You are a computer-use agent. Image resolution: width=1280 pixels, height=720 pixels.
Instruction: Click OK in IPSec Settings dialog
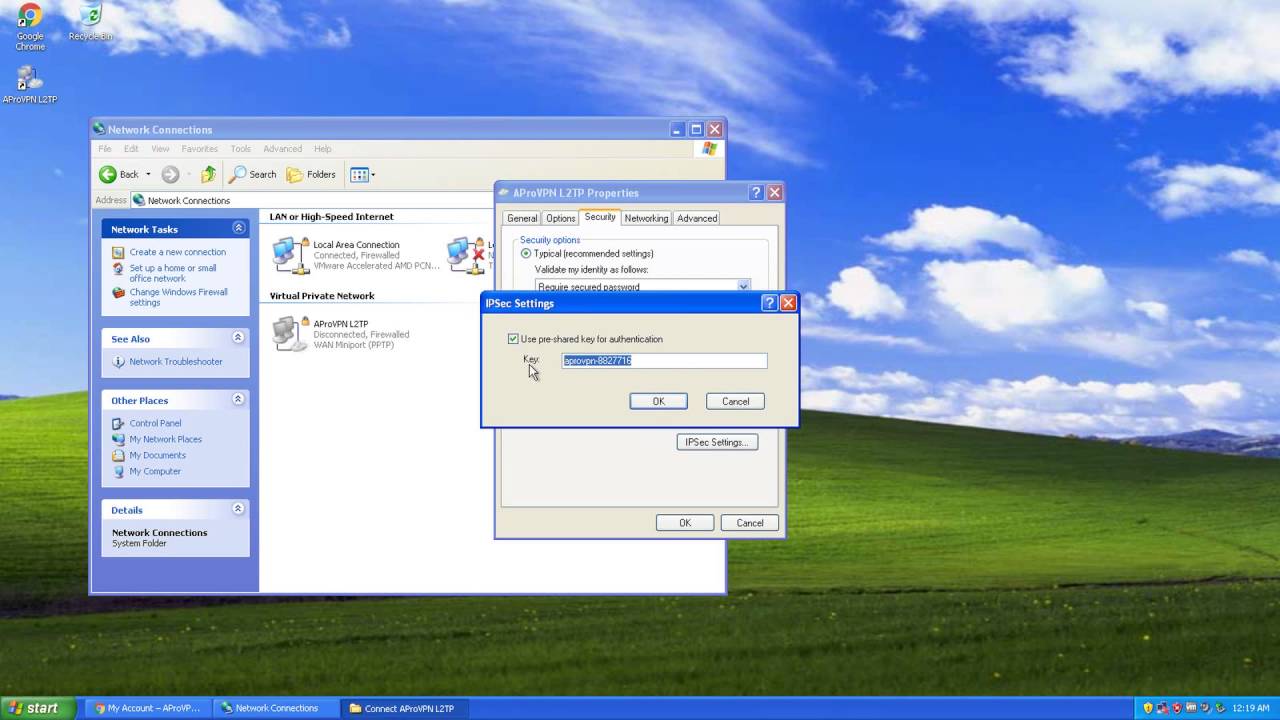coord(658,401)
